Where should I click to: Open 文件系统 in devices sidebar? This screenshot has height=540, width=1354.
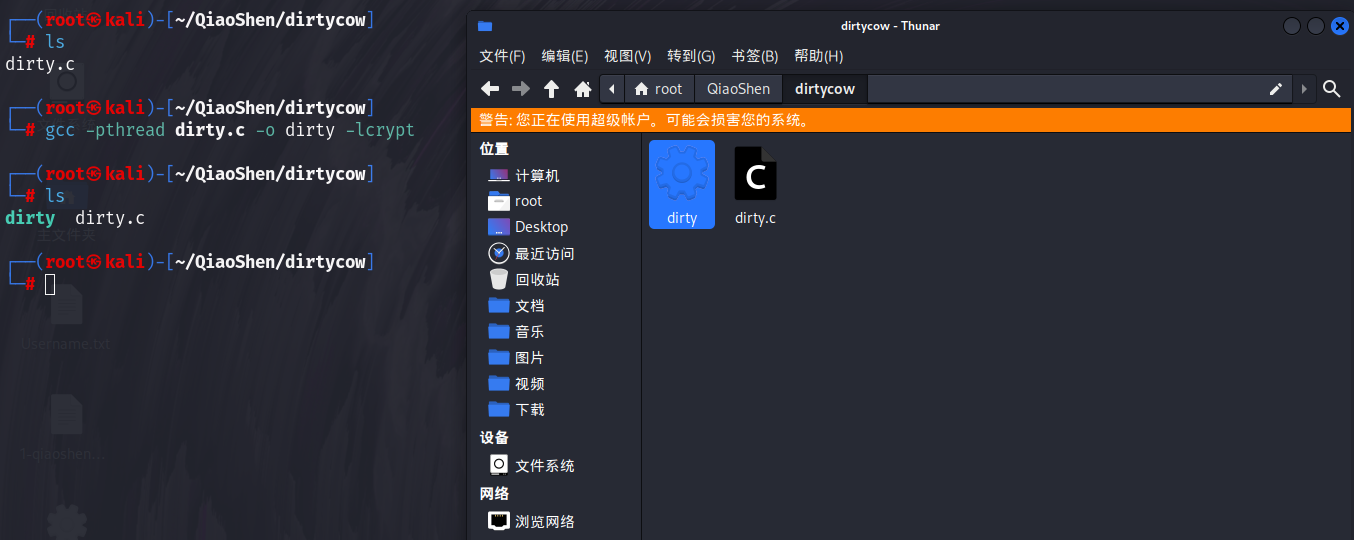[543, 466]
